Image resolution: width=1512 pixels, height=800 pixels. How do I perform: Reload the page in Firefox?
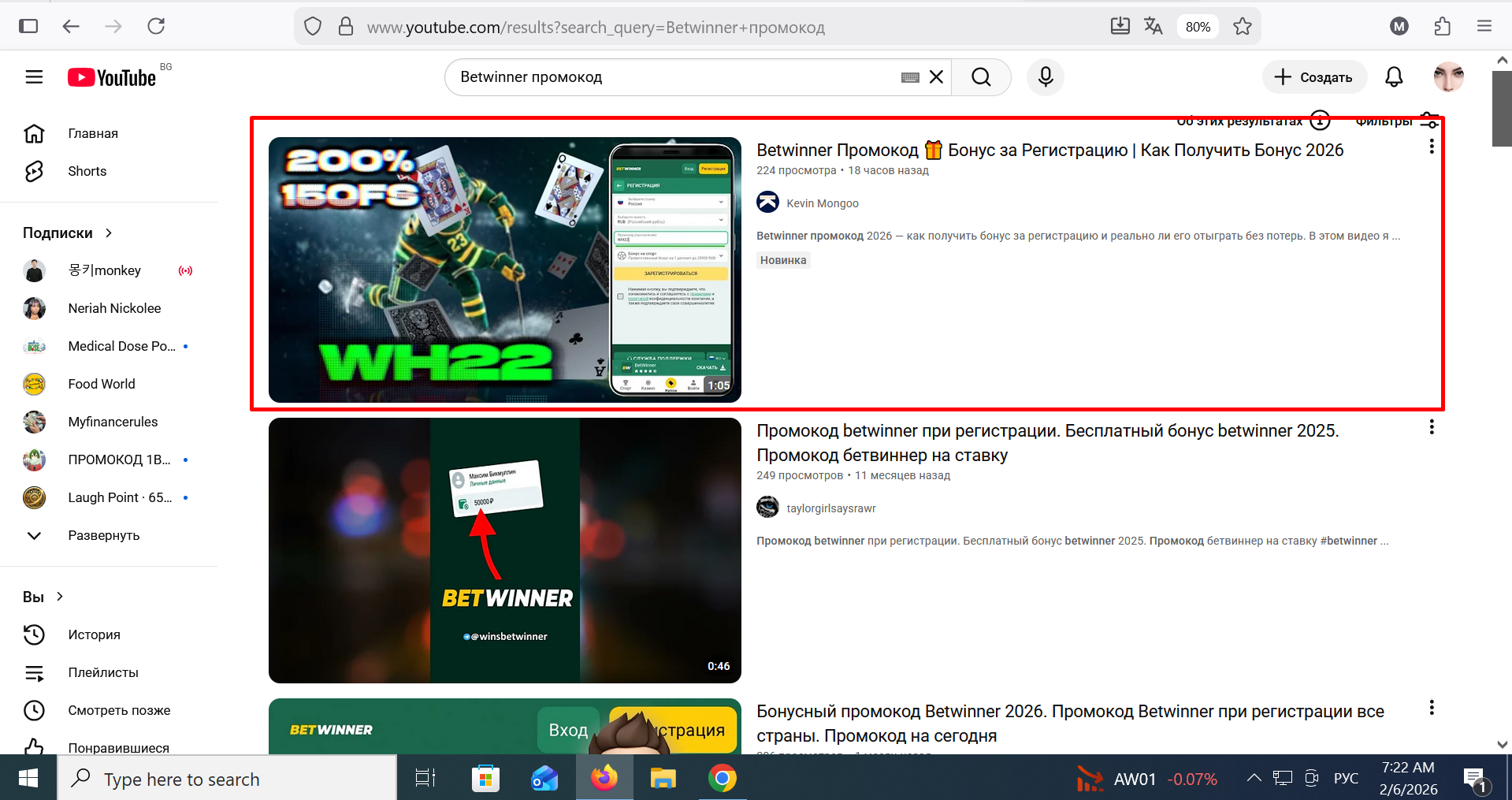tap(156, 27)
